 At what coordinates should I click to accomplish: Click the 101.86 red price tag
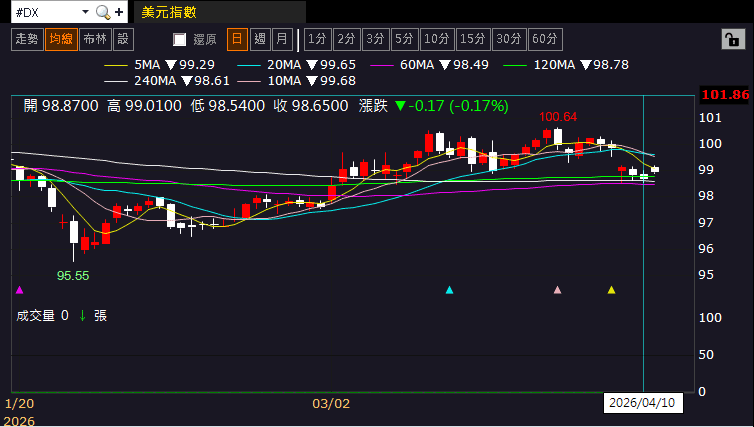tap(726, 95)
